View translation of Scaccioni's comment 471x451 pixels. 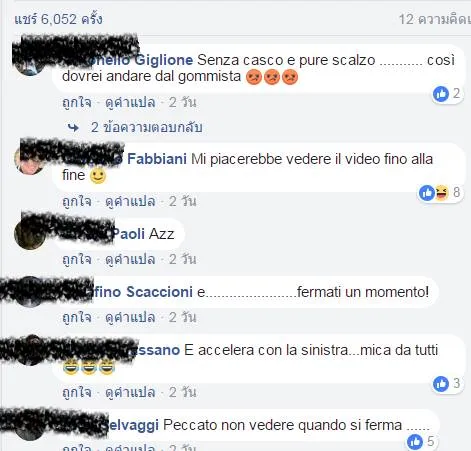(x=130, y=317)
